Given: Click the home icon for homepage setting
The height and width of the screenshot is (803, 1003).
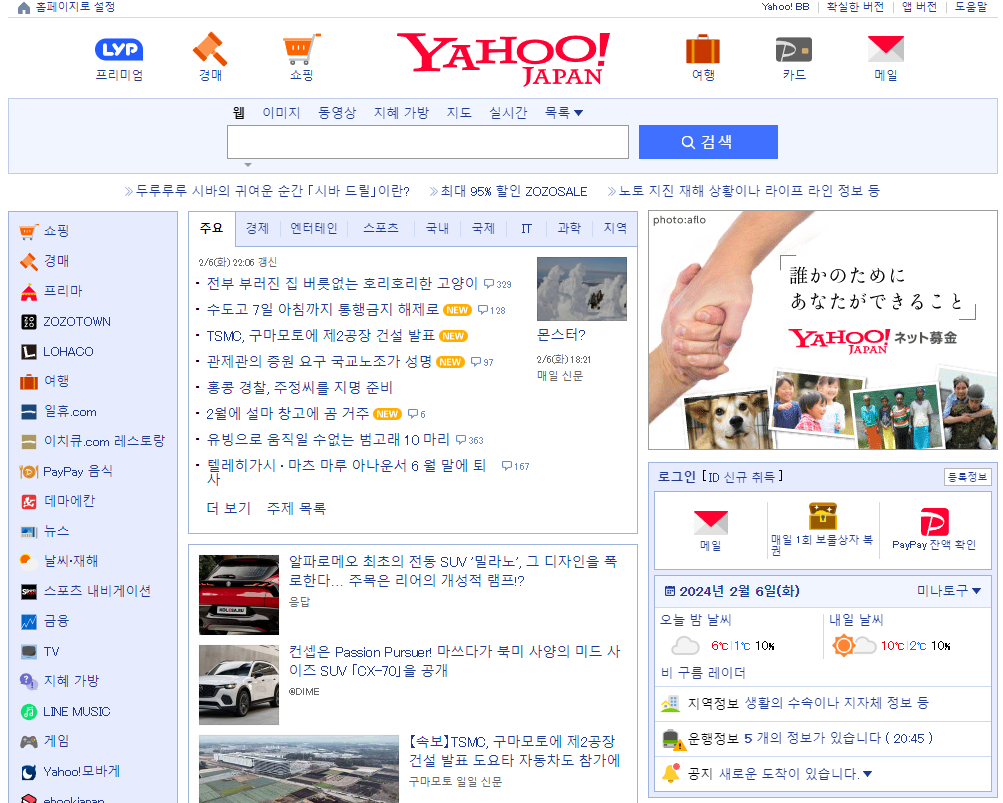Looking at the screenshot, I should click(24, 8).
